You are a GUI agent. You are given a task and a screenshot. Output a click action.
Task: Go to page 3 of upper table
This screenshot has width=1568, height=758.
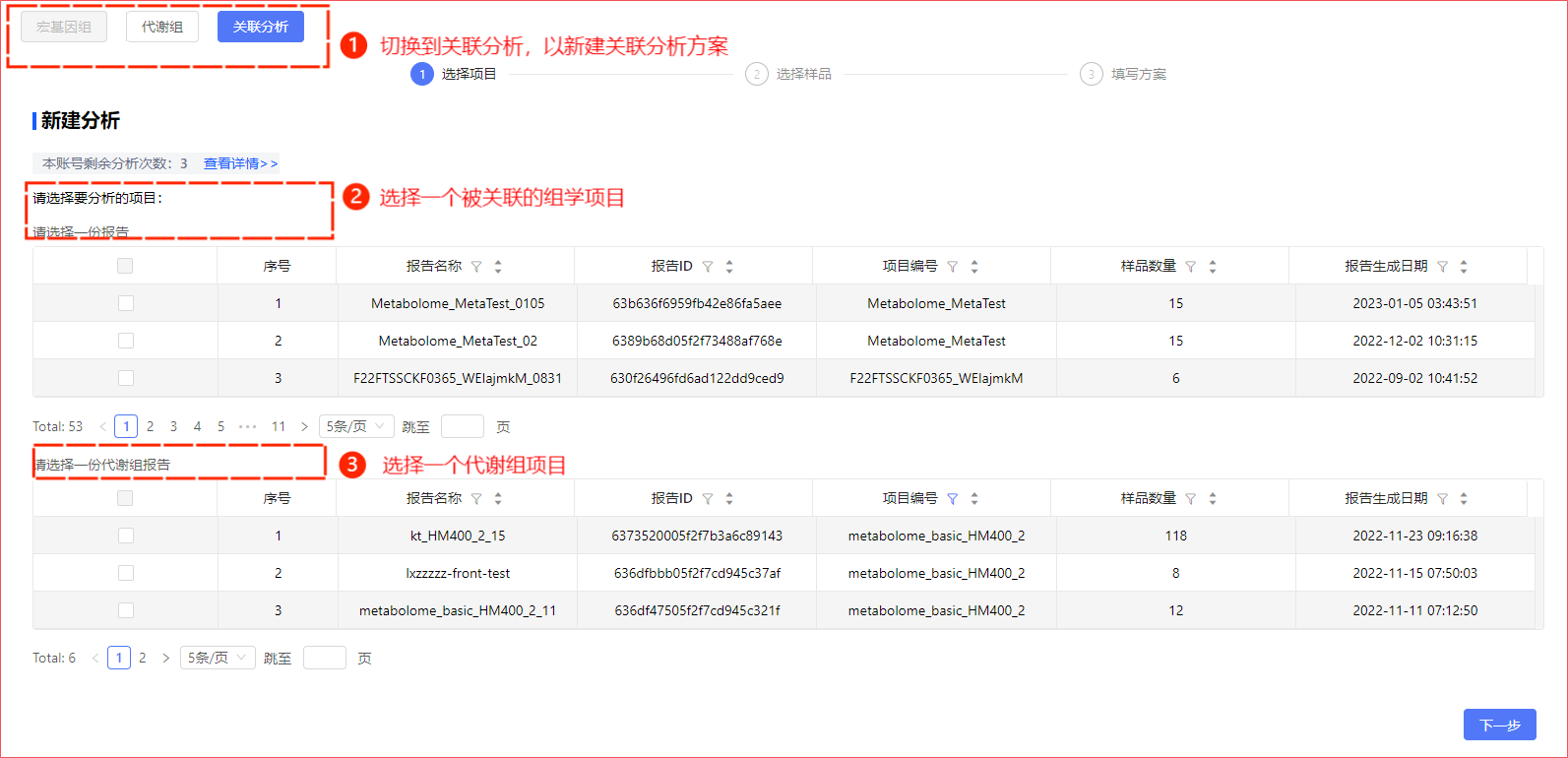pos(173,426)
